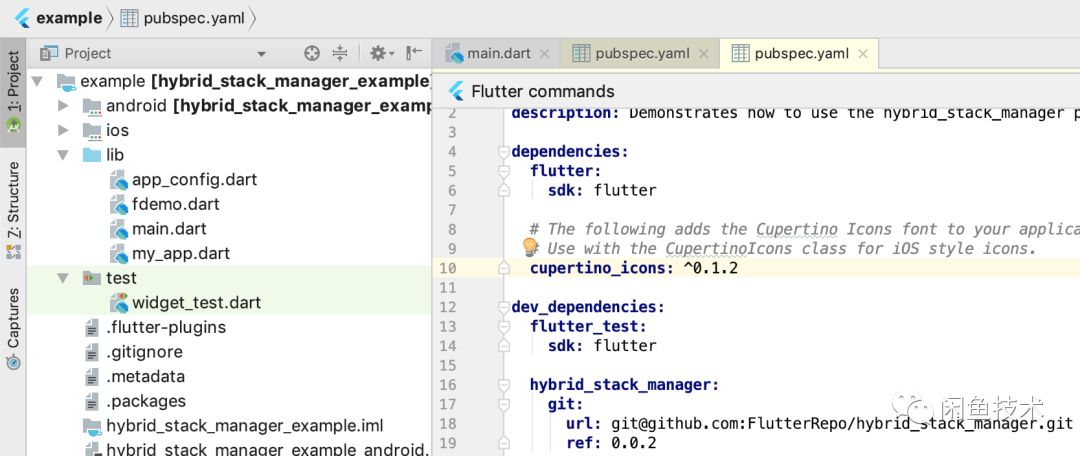Click the Flutter logo in breadcrumb bar

point(22,19)
